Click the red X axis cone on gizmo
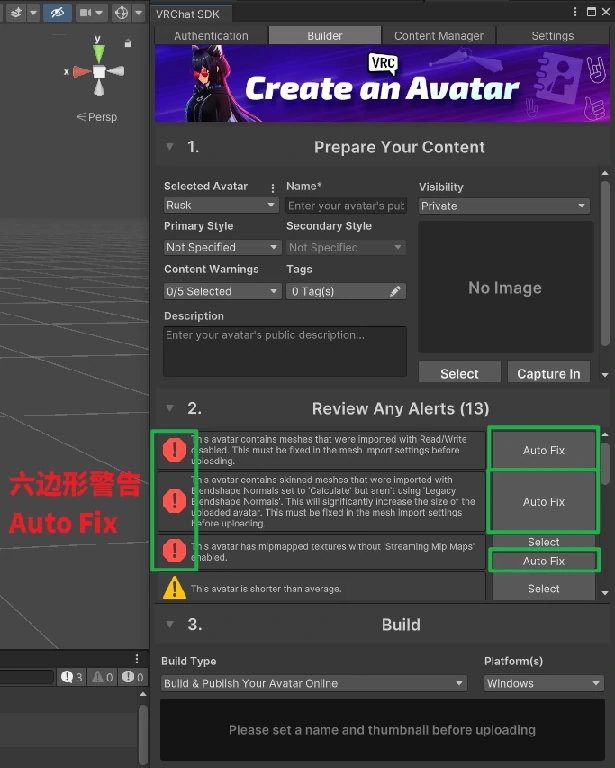 click(x=79, y=72)
